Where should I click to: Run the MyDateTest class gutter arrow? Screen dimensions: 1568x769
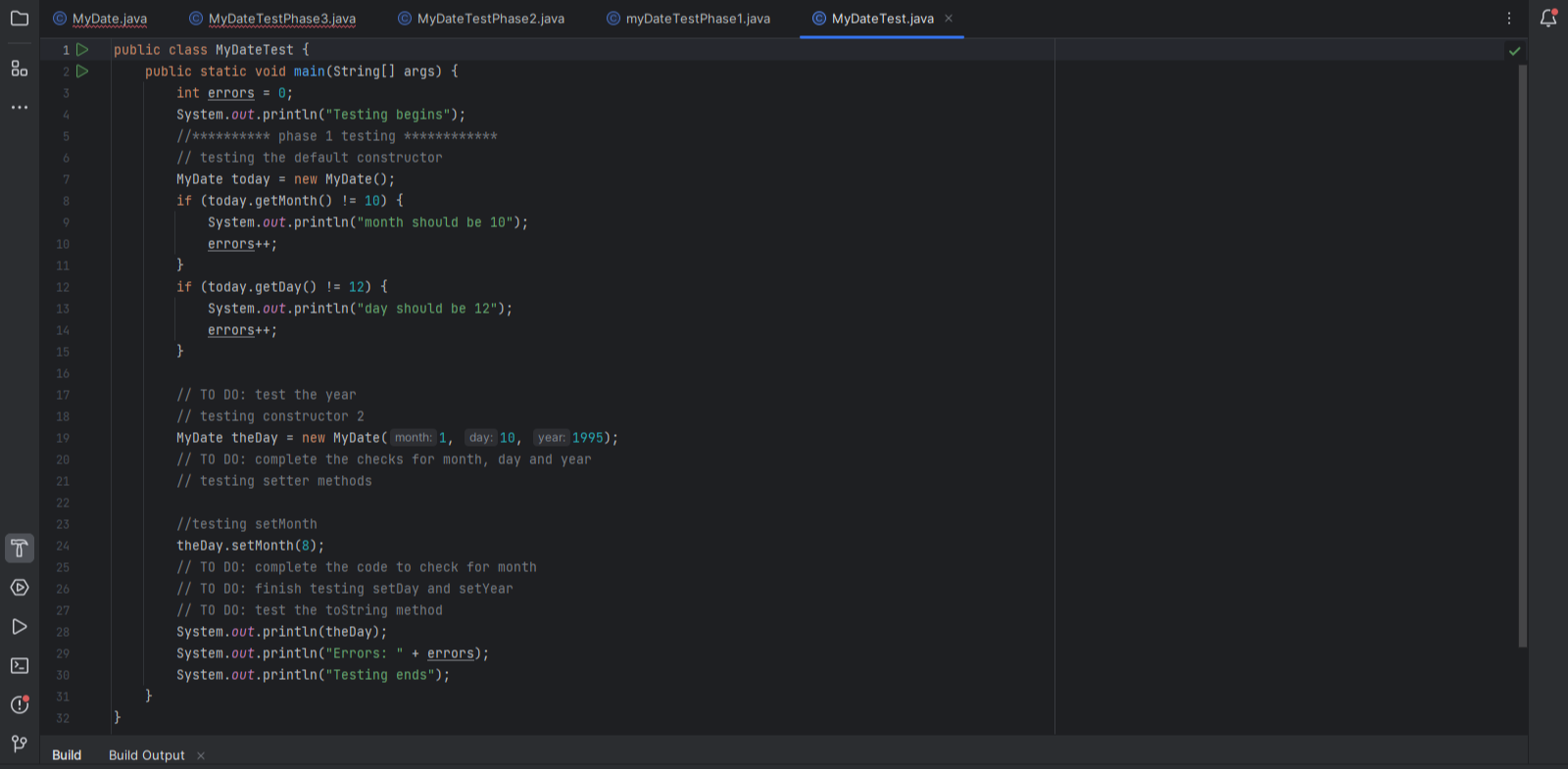(x=82, y=49)
